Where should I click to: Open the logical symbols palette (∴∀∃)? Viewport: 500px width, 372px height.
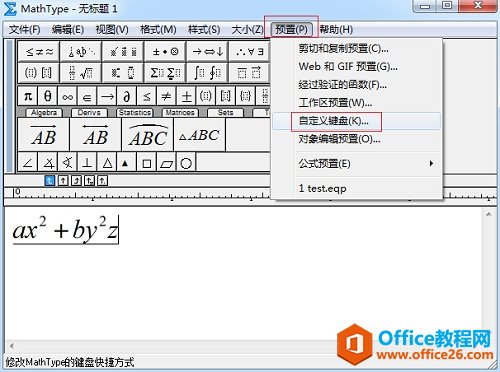[x=249, y=51]
